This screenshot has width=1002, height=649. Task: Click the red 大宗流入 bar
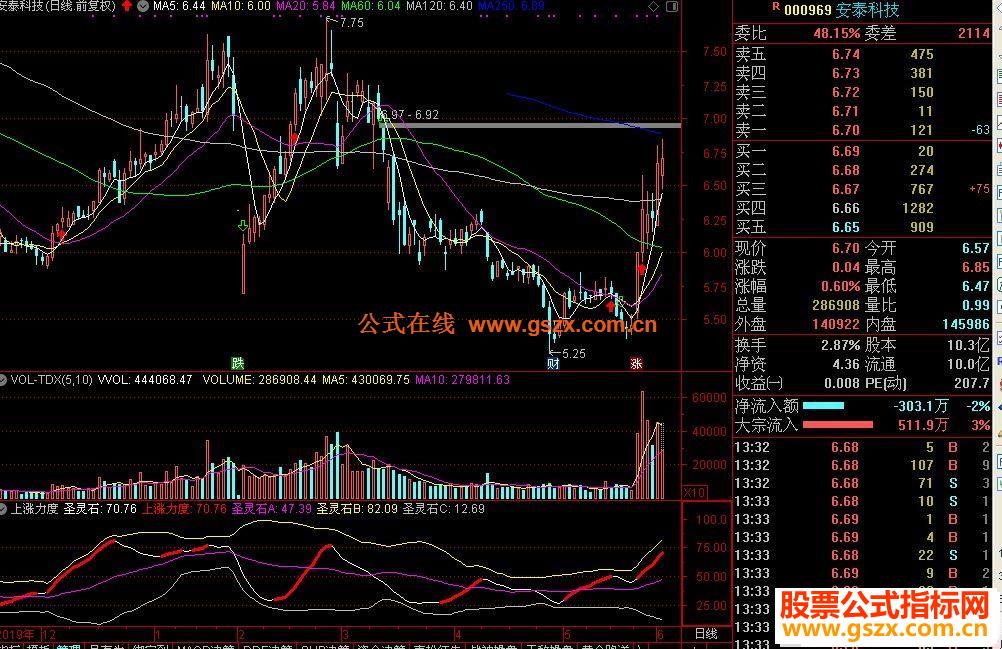click(x=838, y=425)
